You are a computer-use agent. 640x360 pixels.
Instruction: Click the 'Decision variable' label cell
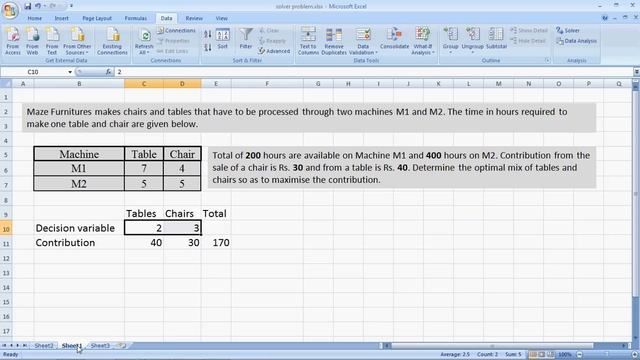pyautogui.click(x=79, y=228)
